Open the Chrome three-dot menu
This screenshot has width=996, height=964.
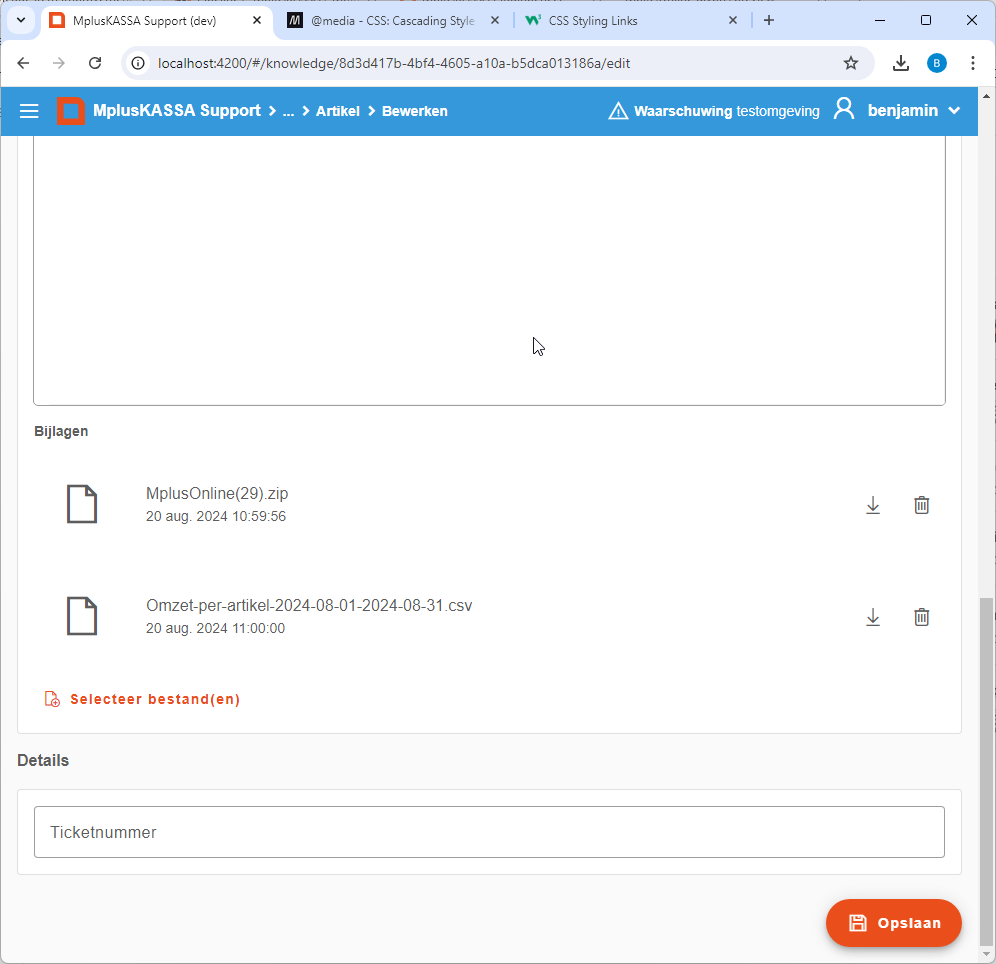click(972, 63)
